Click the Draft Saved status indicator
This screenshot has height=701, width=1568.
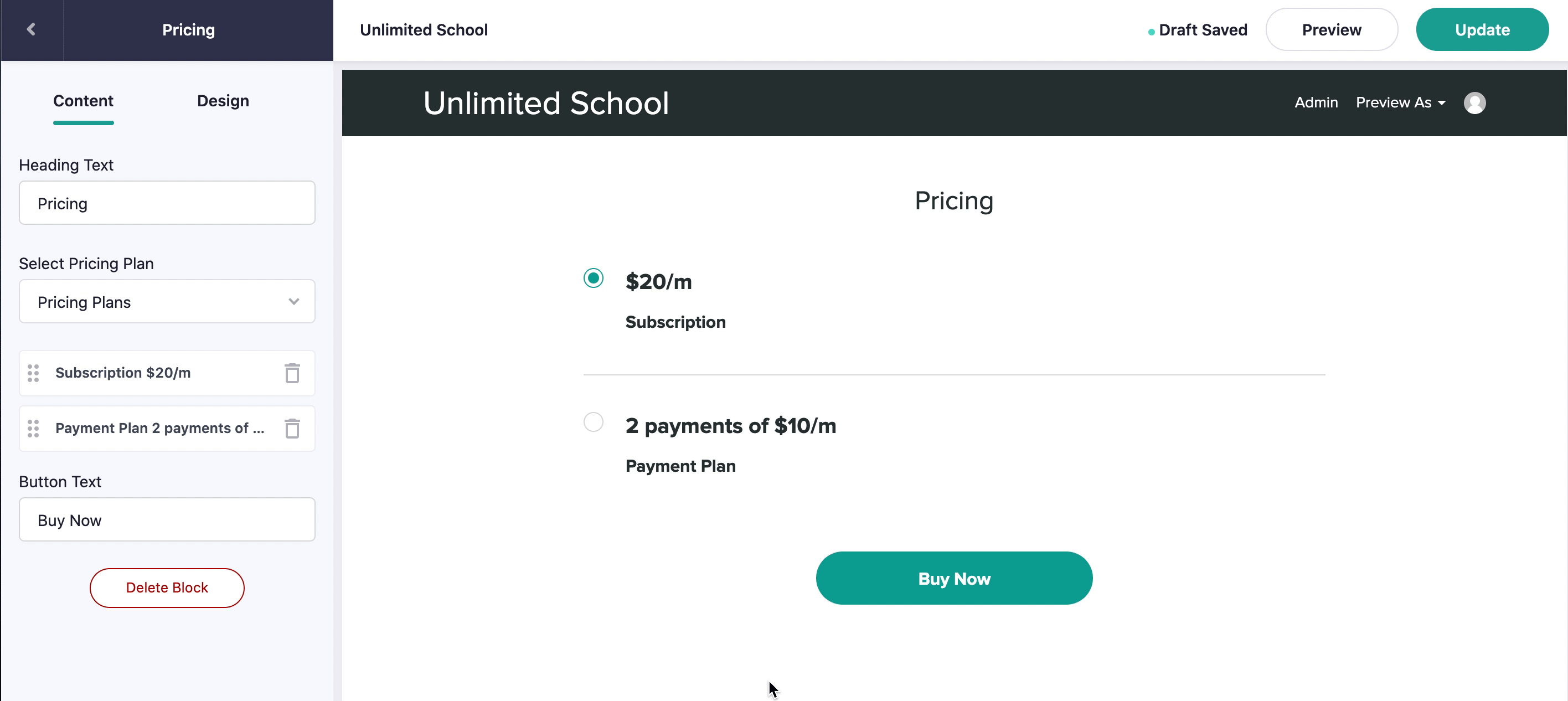1197,30
